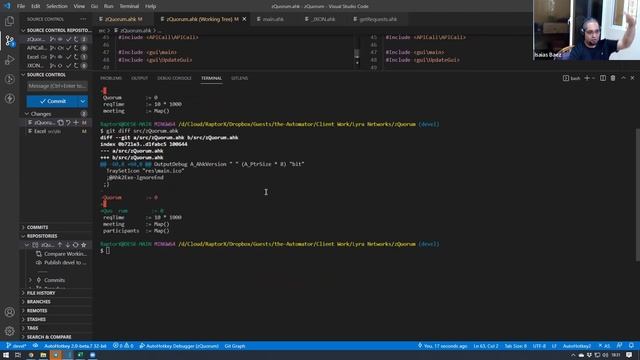Maximize the terminal panel with the up chevron
640x360 pixels.
point(623,78)
